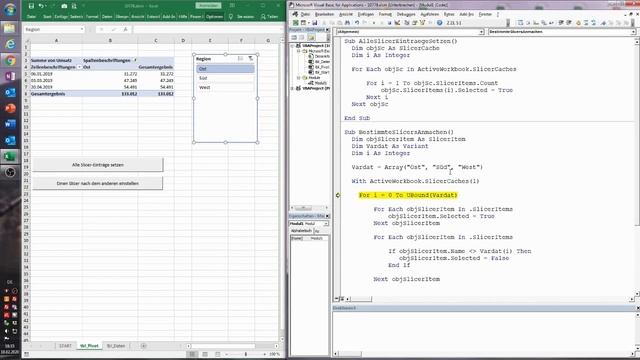The height and width of the screenshot is (360, 640).
Task: Collapse the top VBAProject tree node
Action: coord(292,46)
